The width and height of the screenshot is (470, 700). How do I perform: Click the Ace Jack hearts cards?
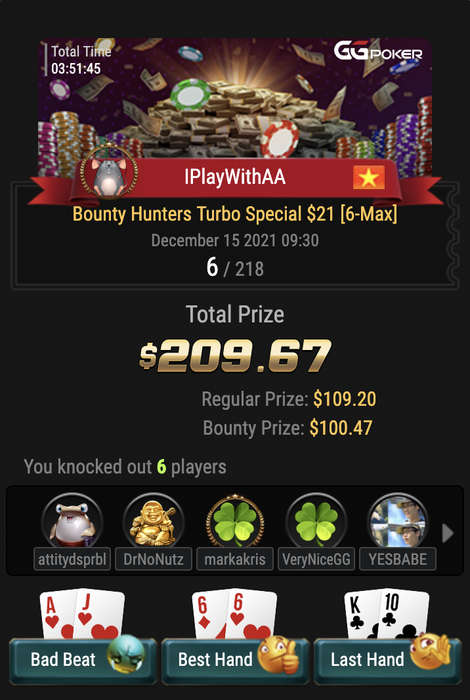[x=82, y=613]
